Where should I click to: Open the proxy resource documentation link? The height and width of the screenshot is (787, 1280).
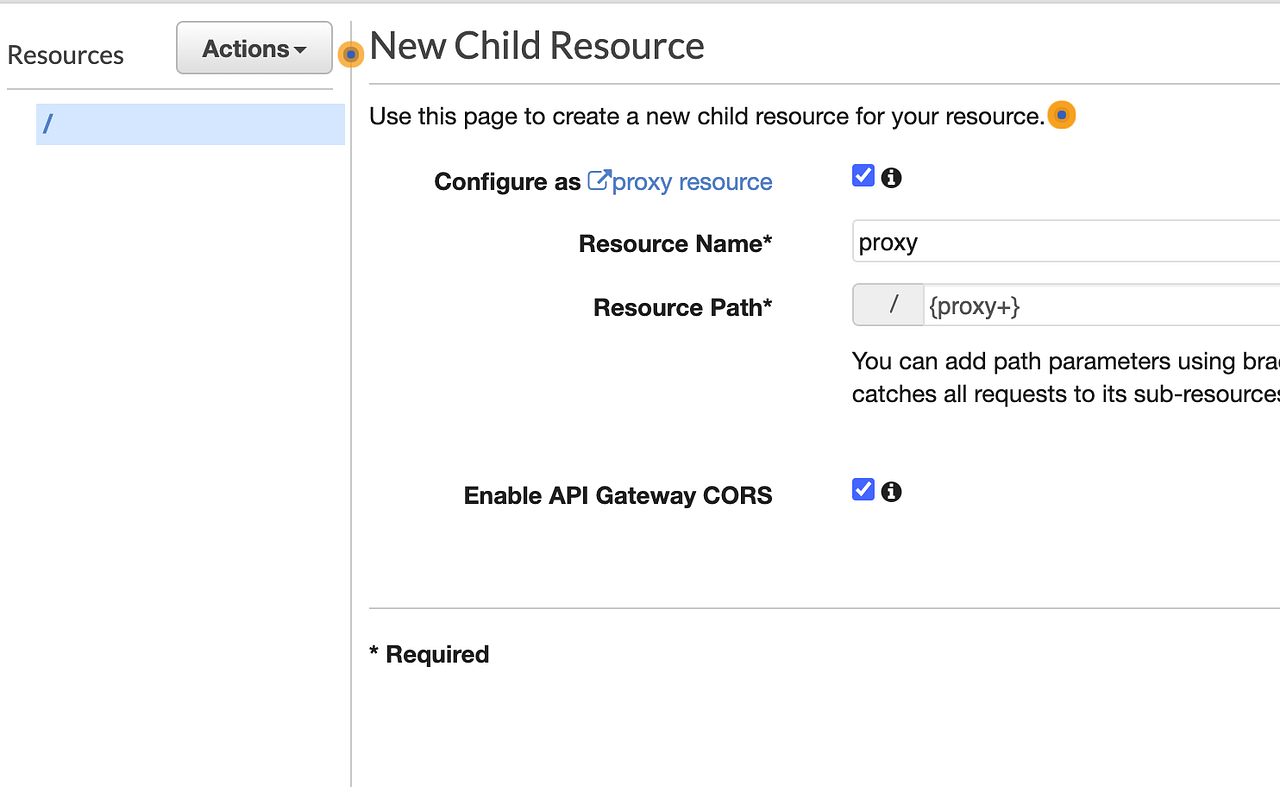691,182
